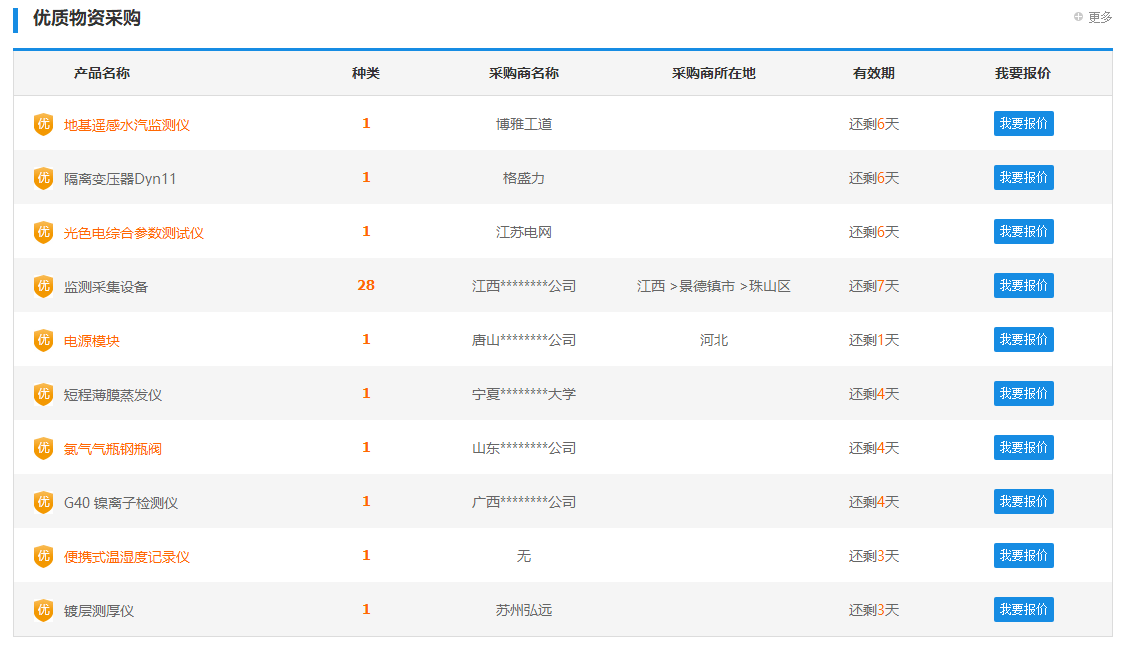The width and height of the screenshot is (1123, 649).
Task: Click the 有效期 column header
Action: (873, 73)
